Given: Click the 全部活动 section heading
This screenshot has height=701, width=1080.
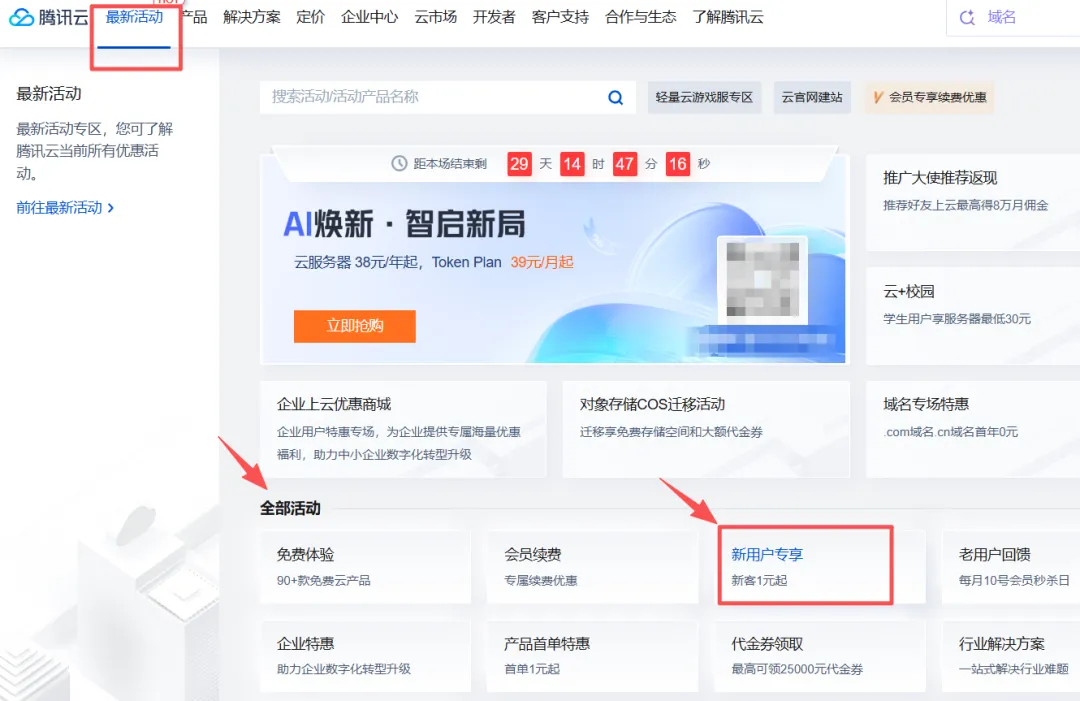Looking at the screenshot, I should tap(290, 508).
